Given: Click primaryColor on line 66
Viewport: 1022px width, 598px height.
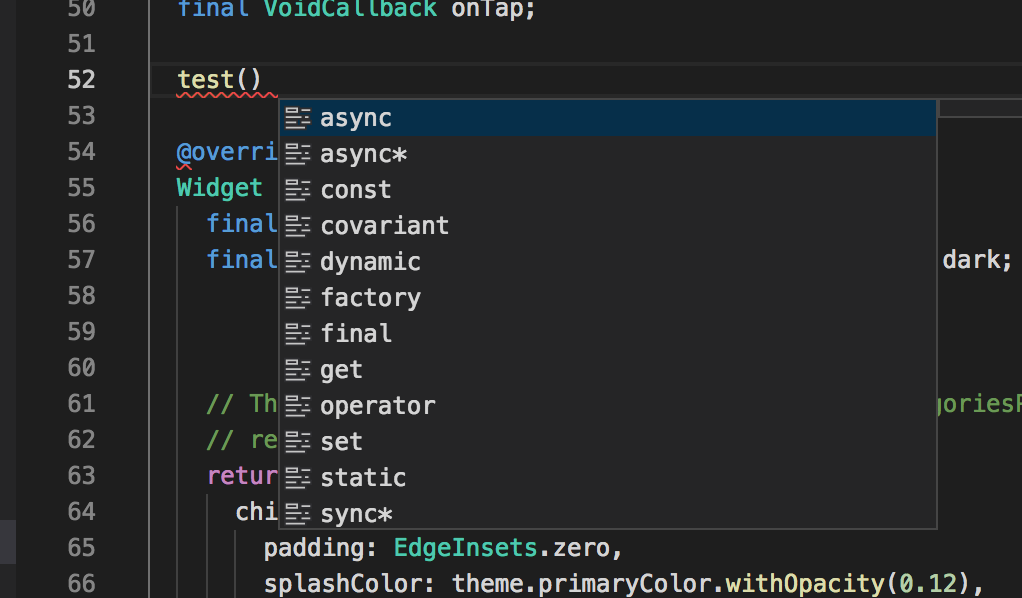Looking at the screenshot, I should [x=624, y=584].
